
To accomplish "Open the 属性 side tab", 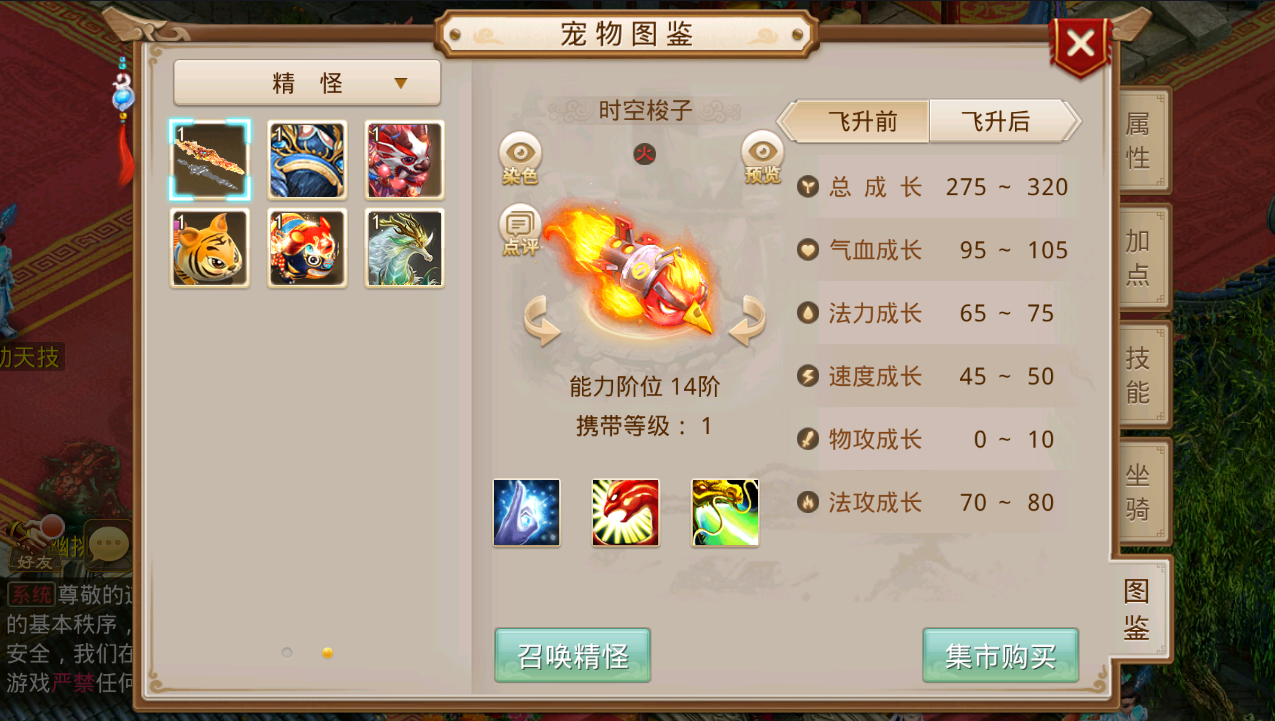I will pyautogui.click(x=1139, y=140).
